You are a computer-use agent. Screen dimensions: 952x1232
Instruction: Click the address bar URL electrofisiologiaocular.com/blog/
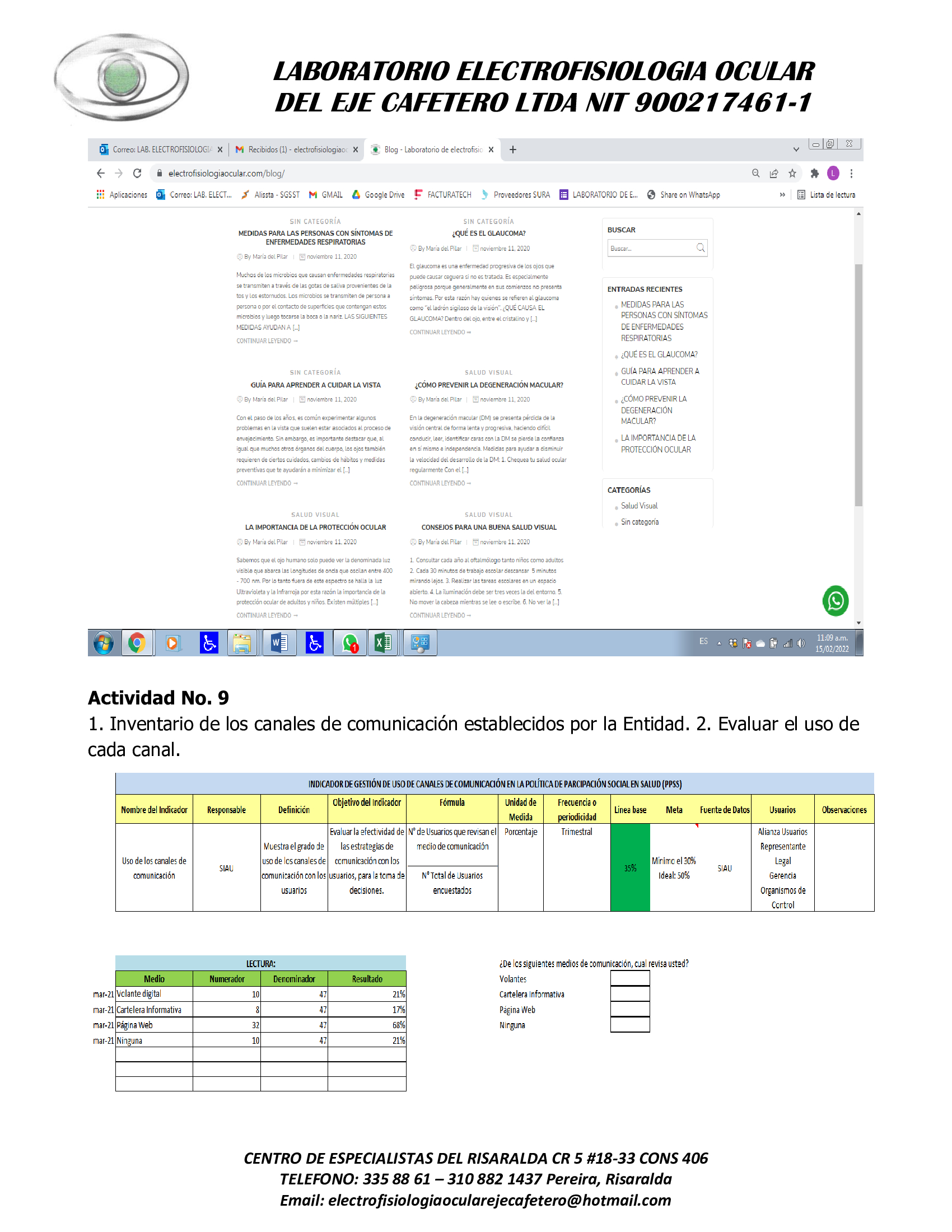(226, 173)
